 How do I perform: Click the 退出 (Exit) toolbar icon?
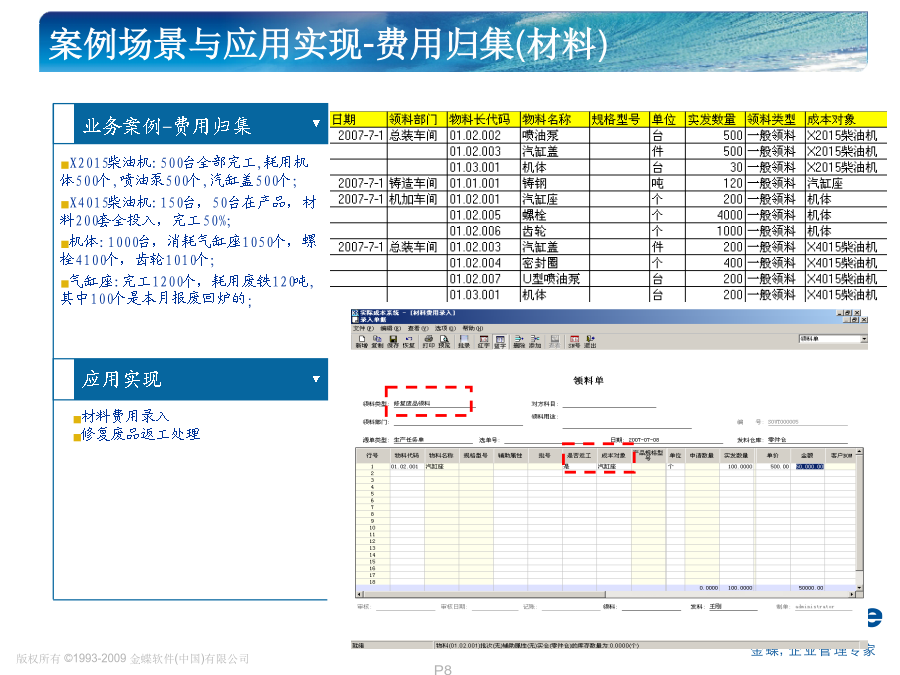[x=590, y=342]
